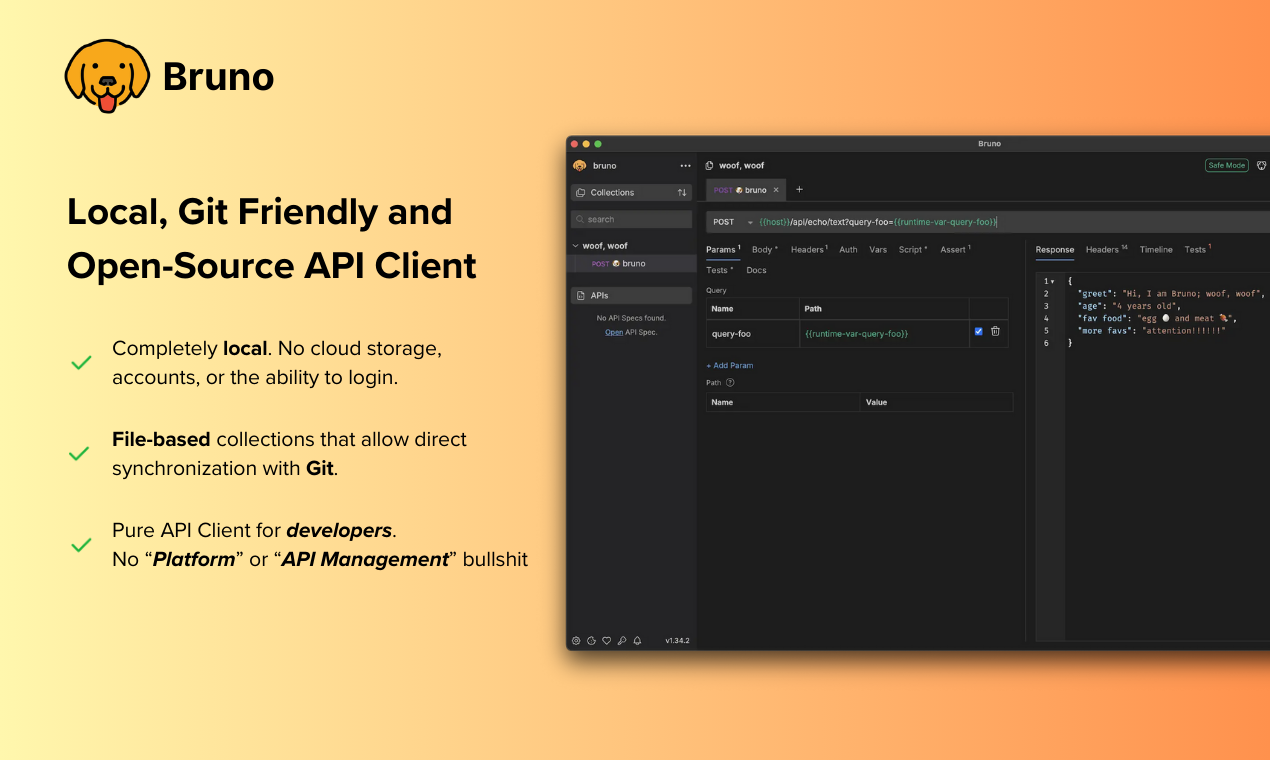Fold the JSON response at line 1
Image resolution: width=1270 pixels, height=760 pixels.
pyautogui.click(x=1052, y=282)
